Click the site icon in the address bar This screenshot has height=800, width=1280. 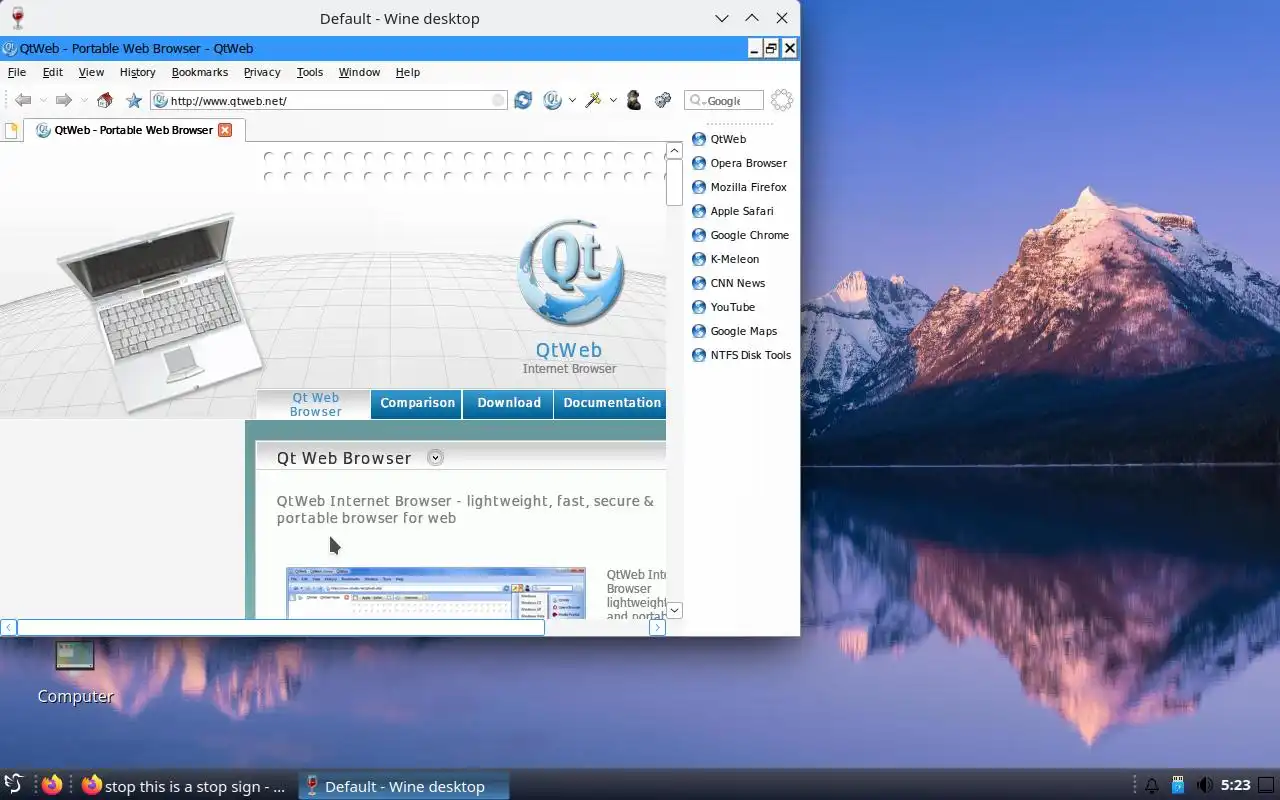[x=160, y=100]
